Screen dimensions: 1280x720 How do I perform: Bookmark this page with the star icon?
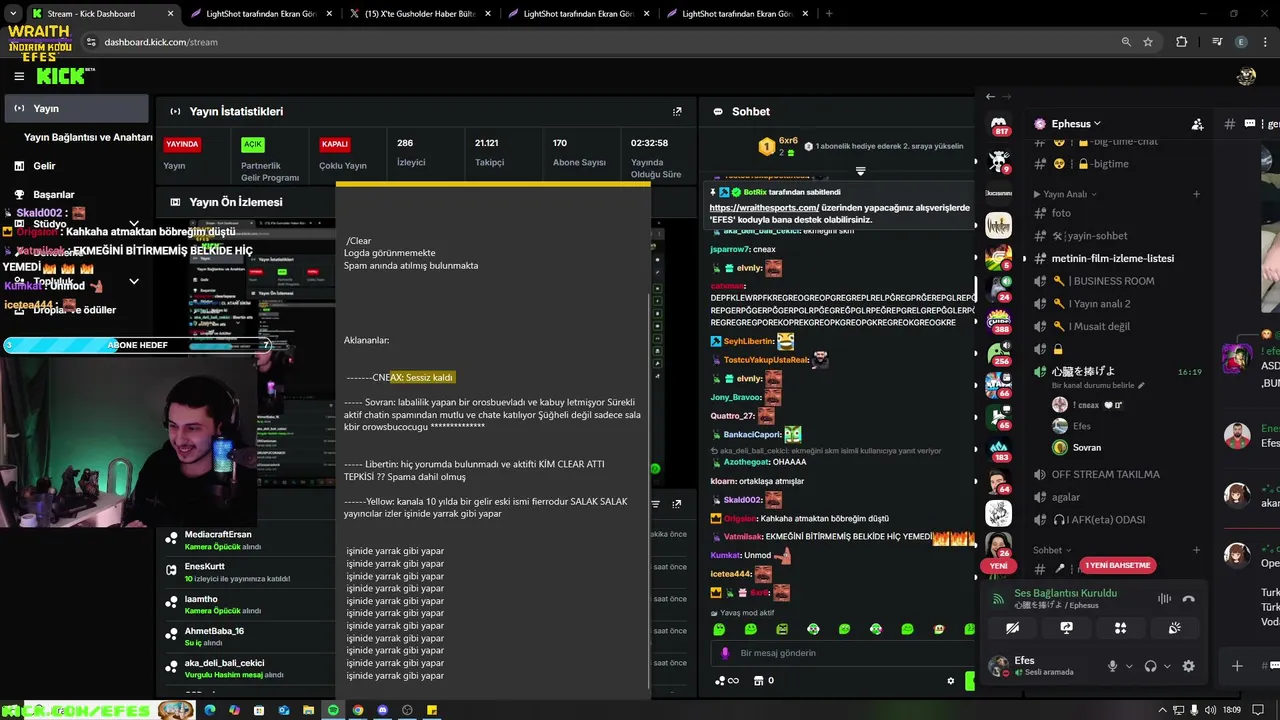point(1148,42)
